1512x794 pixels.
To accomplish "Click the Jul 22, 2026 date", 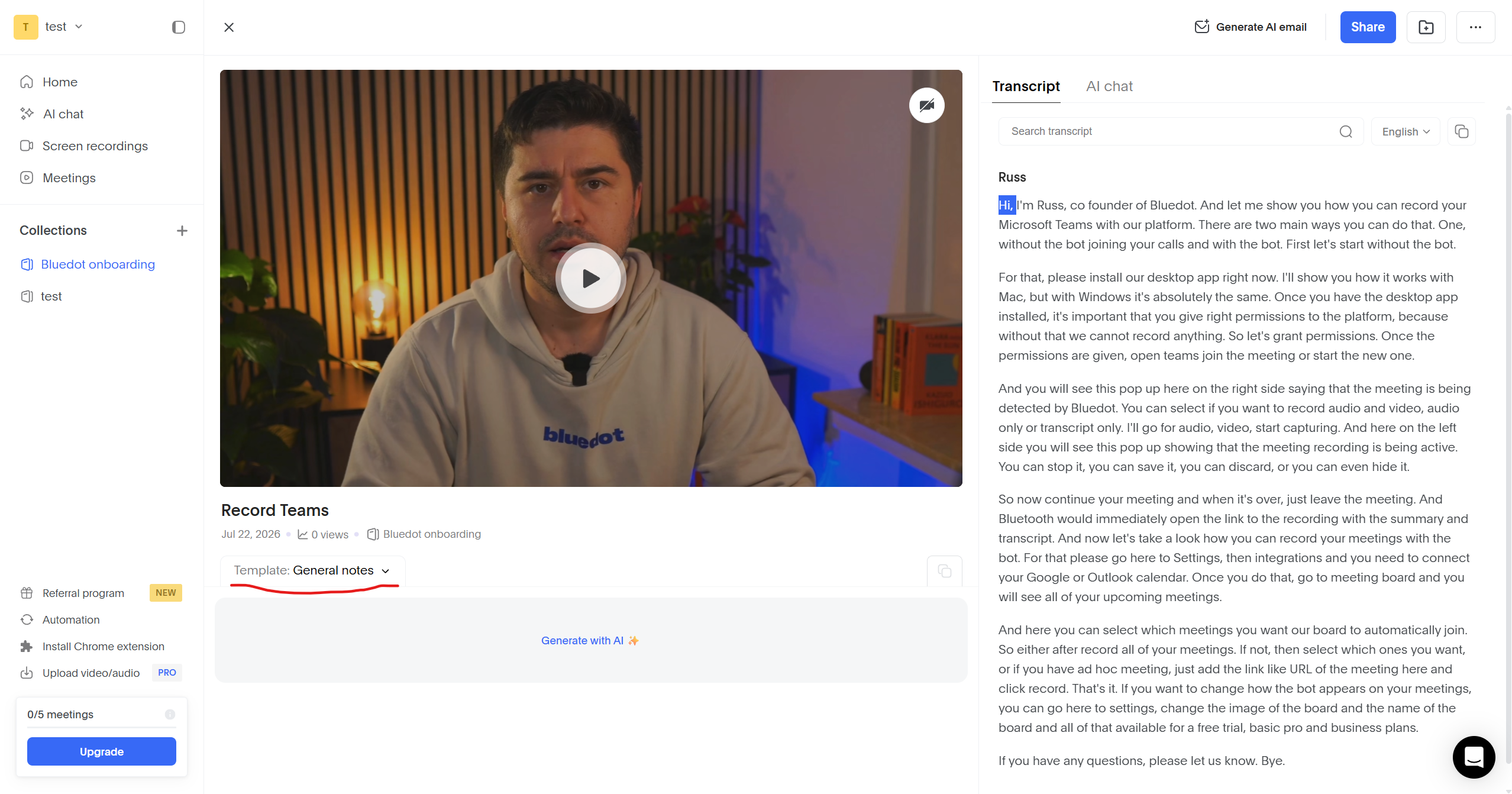I will [x=251, y=534].
